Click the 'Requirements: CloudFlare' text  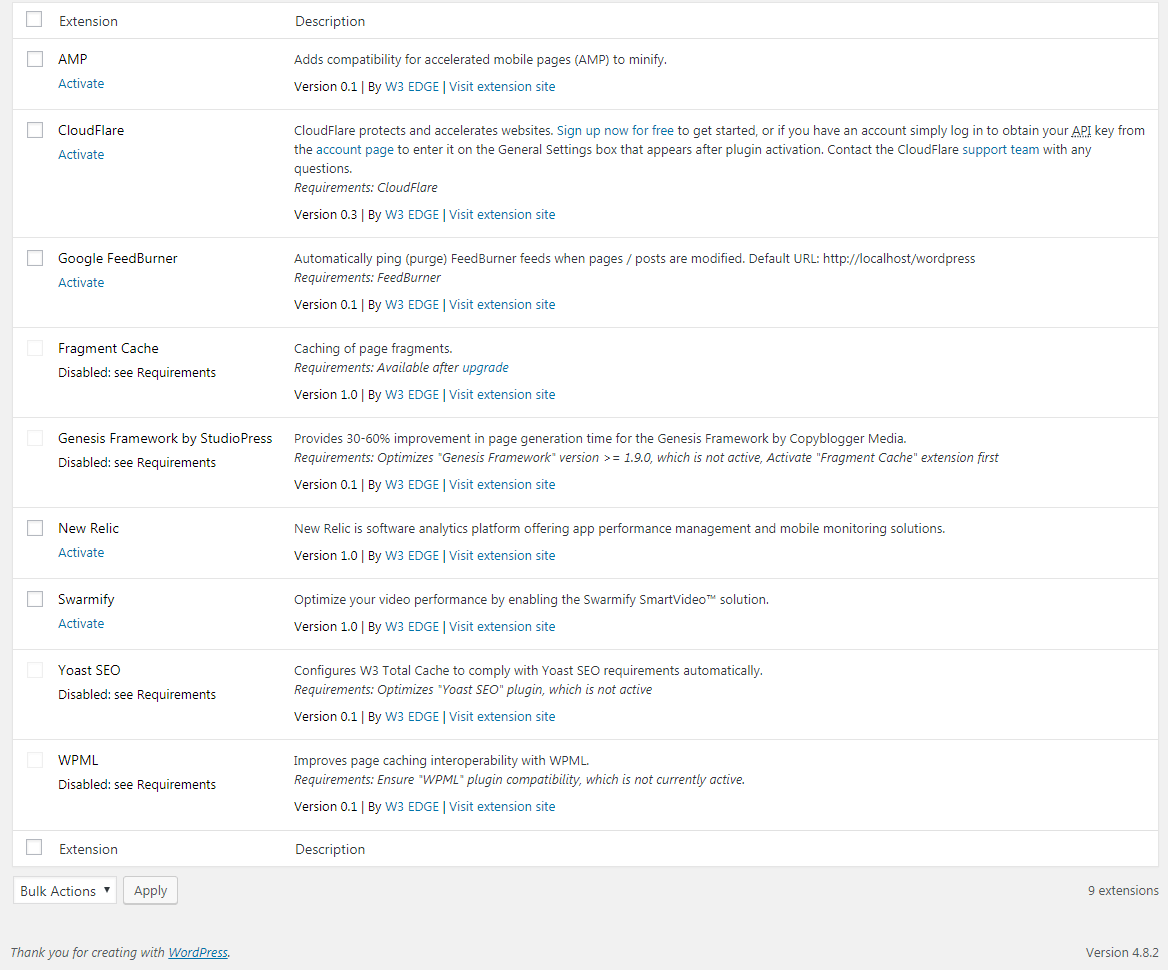(366, 188)
